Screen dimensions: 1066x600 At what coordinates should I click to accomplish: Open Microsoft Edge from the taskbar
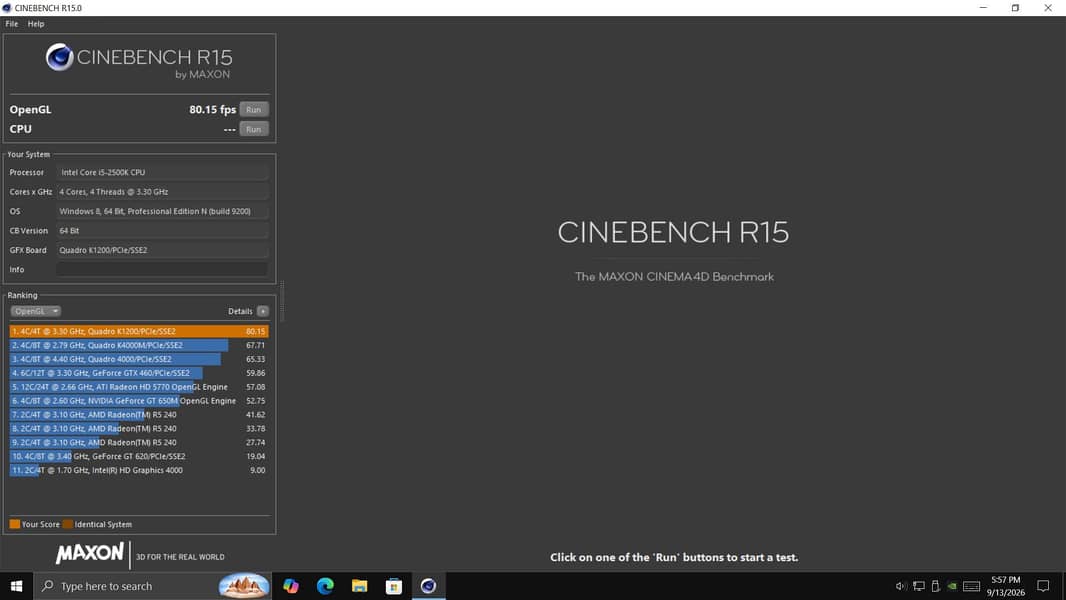325,586
